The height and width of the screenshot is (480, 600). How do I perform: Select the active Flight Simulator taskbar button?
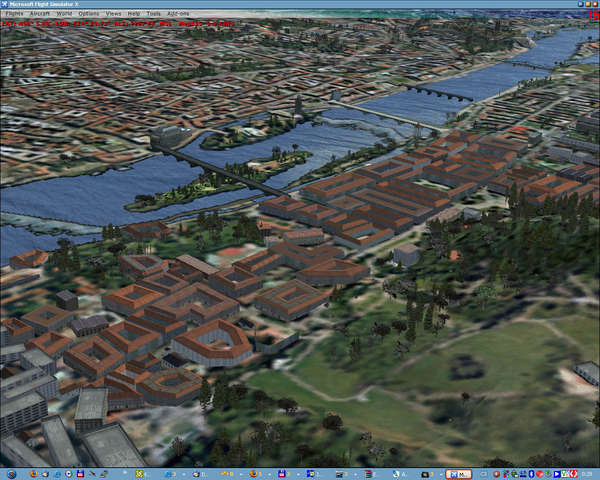coord(459,474)
